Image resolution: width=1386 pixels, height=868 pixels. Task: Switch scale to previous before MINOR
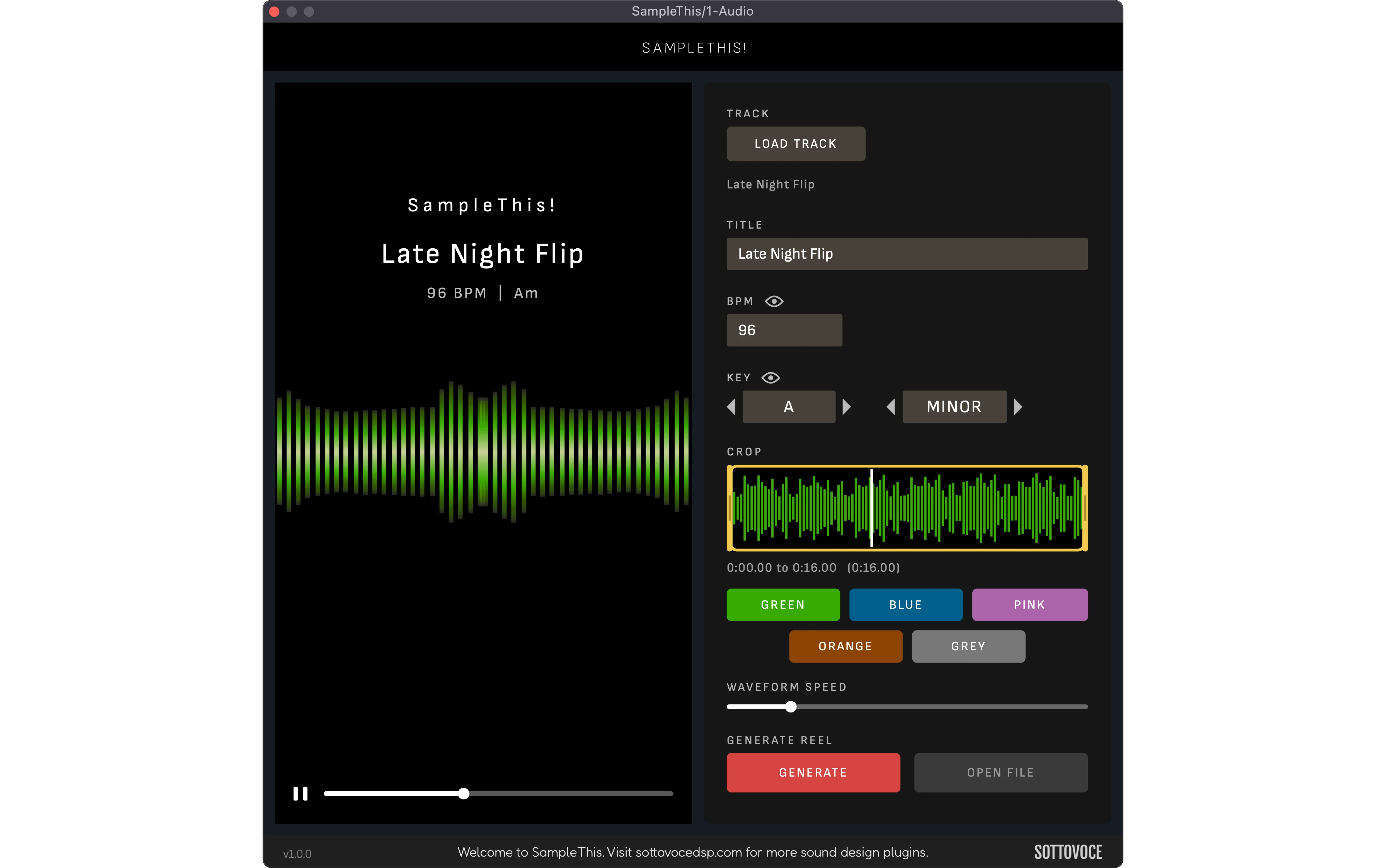coord(891,407)
